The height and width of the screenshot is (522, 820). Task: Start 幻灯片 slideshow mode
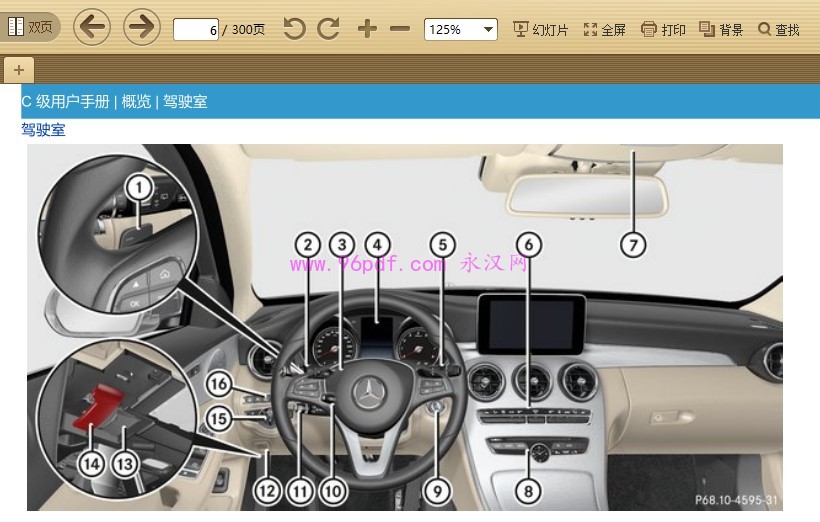(x=540, y=30)
